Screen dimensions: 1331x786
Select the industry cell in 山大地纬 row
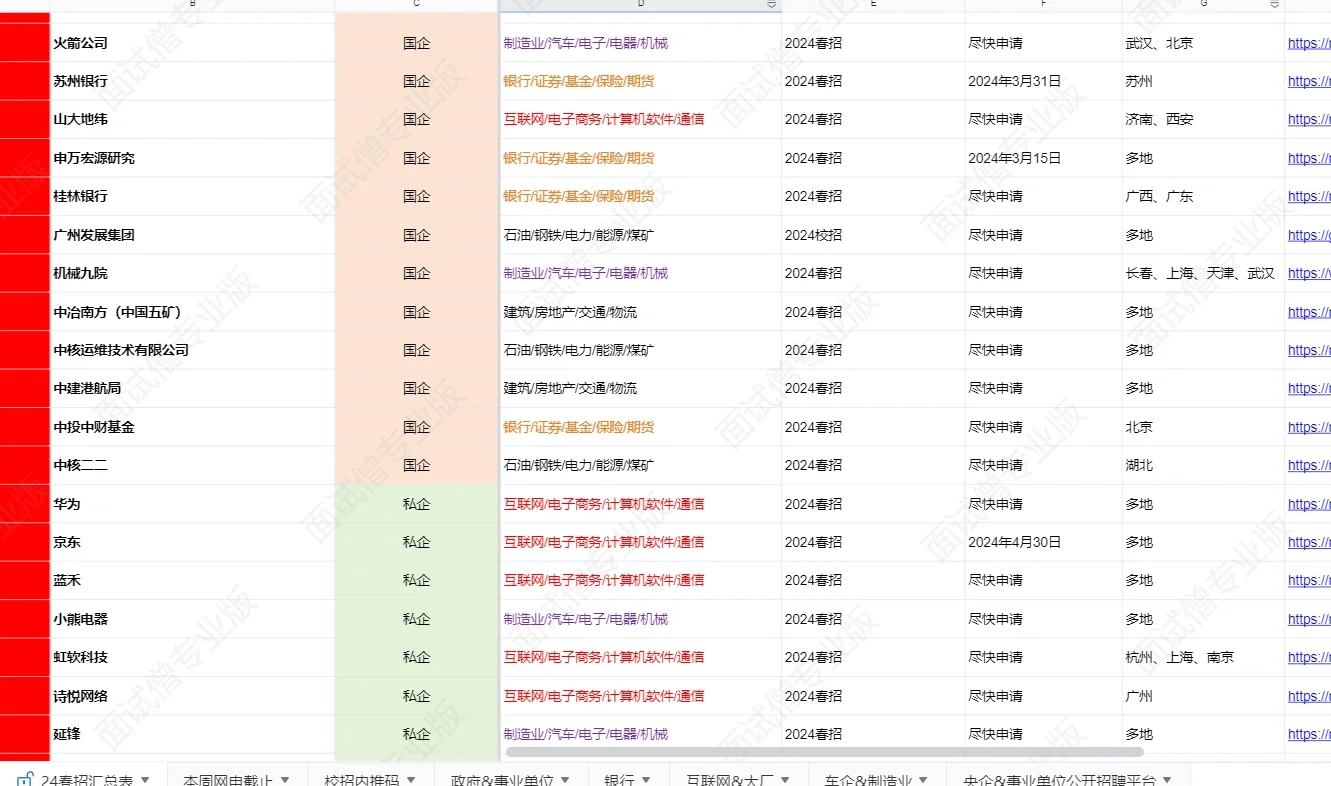pyautogui.click(x=640, y=119)
